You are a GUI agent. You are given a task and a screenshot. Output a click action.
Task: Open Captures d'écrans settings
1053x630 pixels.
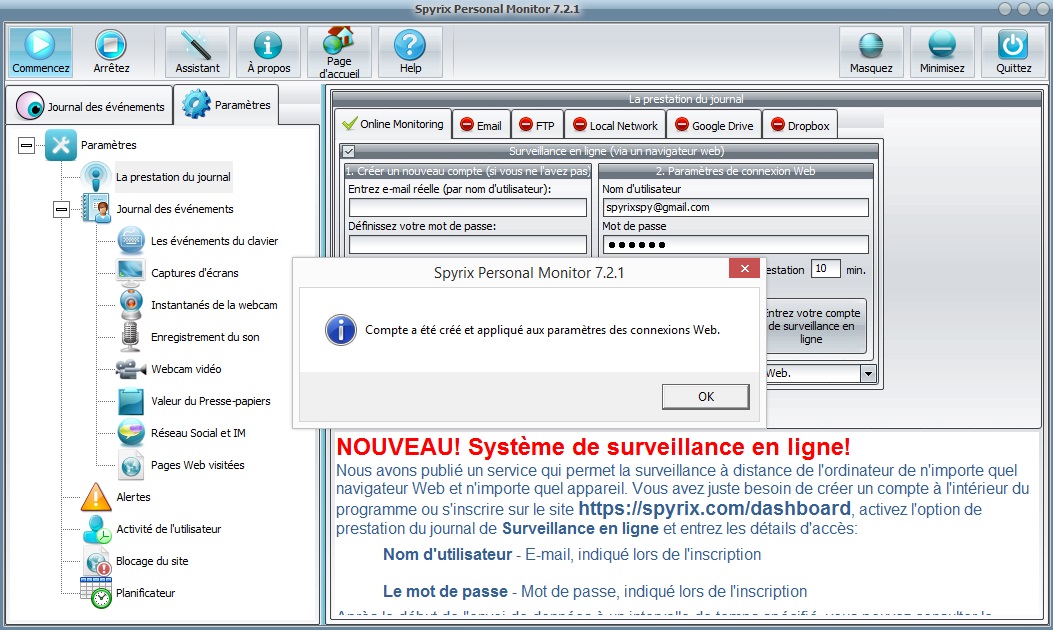click(195, 273)
